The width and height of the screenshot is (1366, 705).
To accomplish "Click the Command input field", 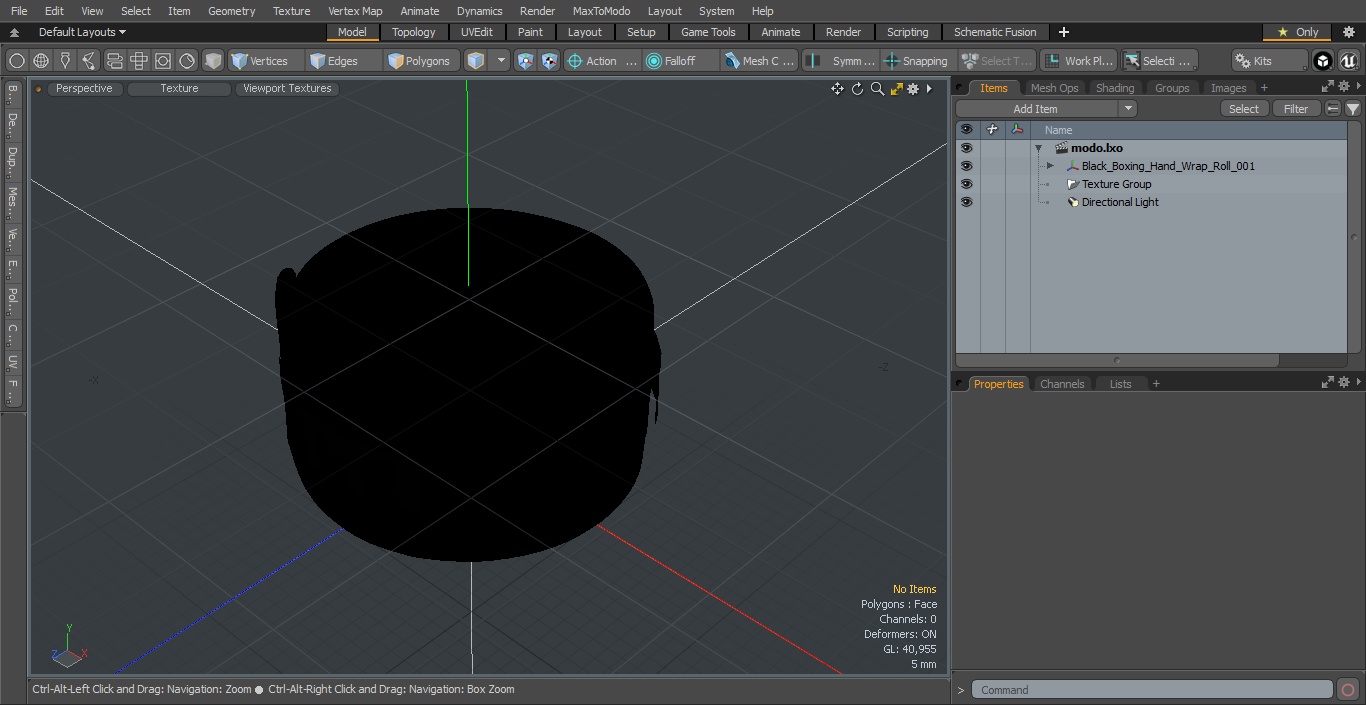I will click(1152, 690).
